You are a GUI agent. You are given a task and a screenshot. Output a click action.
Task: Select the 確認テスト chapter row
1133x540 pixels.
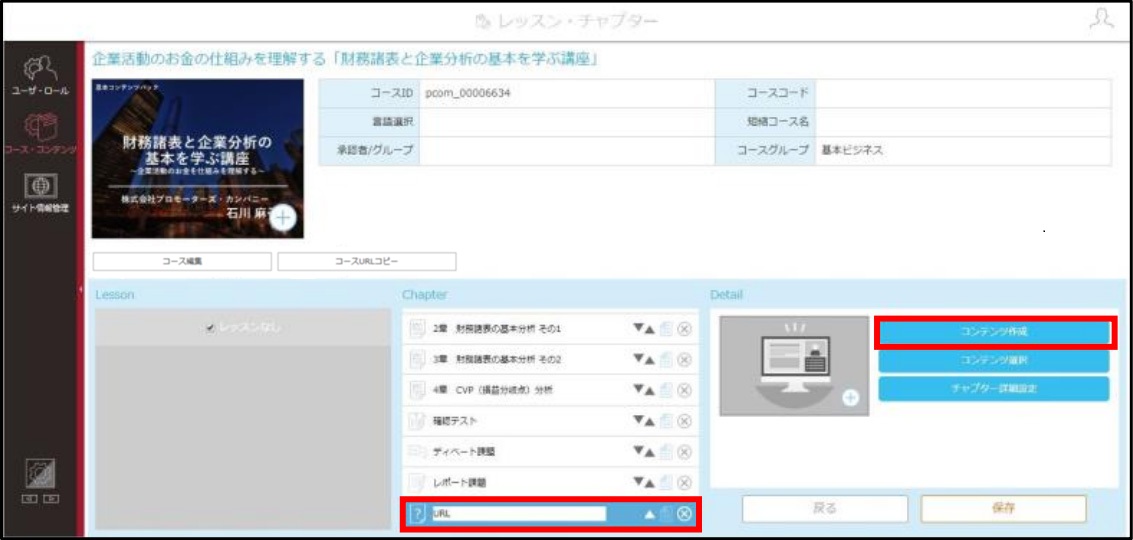coord(550,421)
